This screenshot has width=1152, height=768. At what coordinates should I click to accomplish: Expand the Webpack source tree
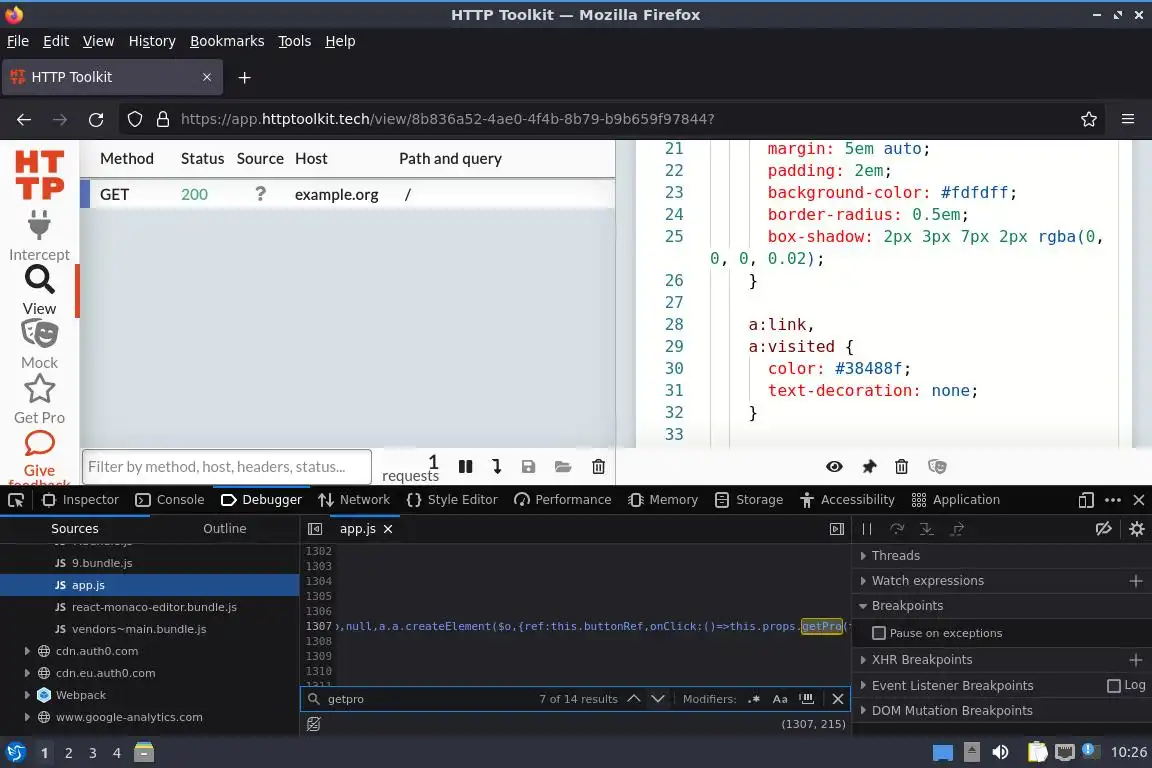pyautogui.click(x=27, y=695)
